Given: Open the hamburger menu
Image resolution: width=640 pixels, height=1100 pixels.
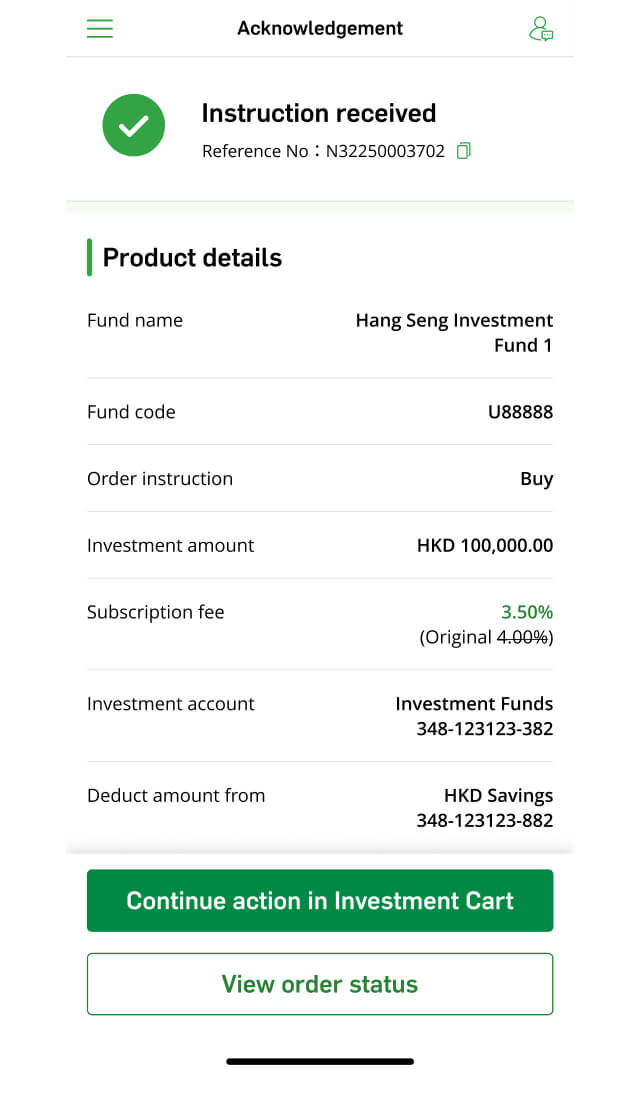Looking at the screenshot, I should coord(100,28).
